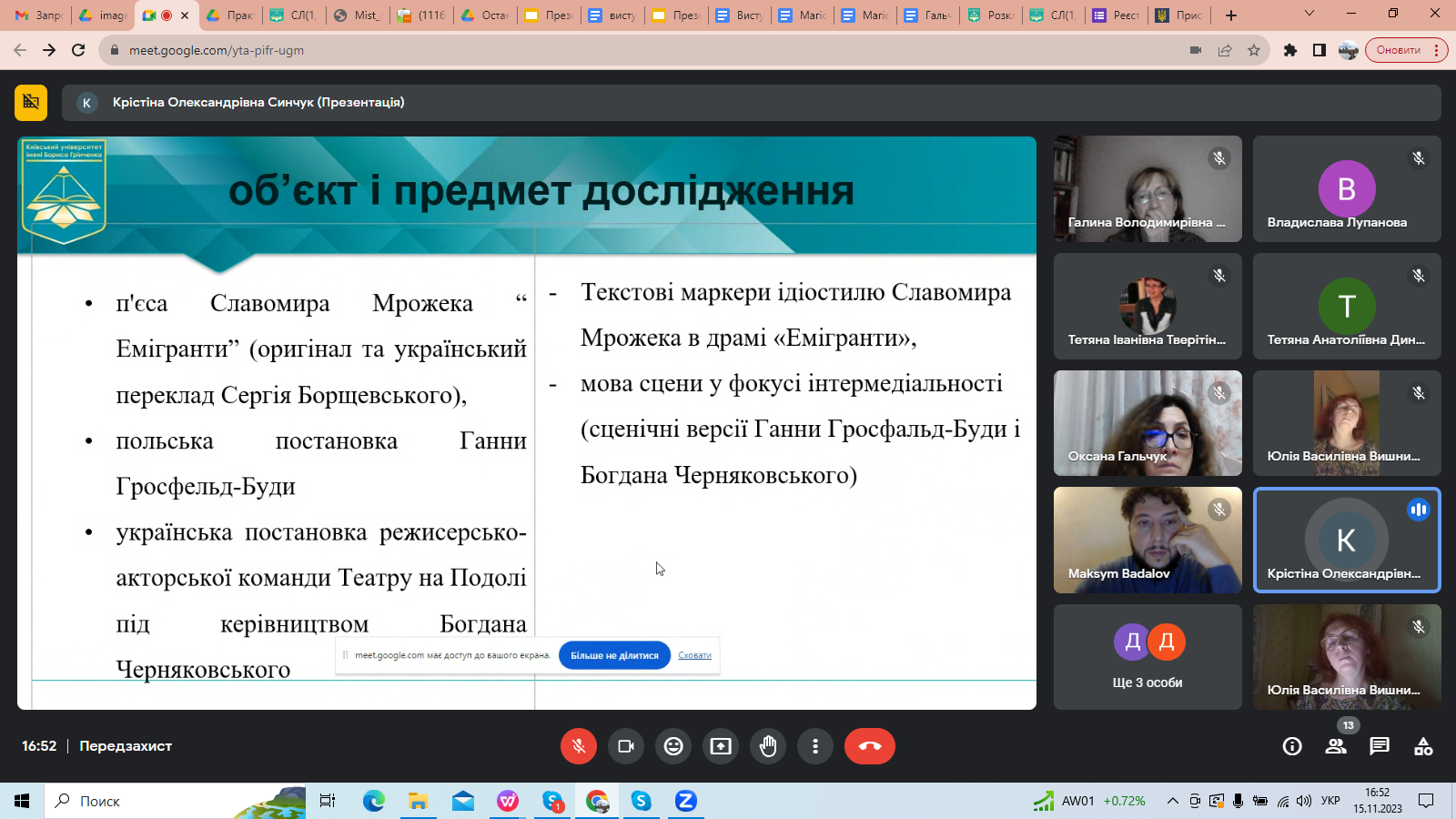The image size is (1456, 819).
Task: Click the yellow disabled captions icon at top left
Action: coord(31,103)
